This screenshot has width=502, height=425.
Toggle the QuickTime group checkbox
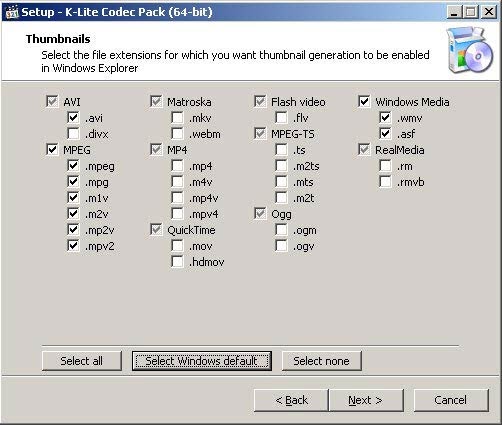pyautogui.click(x=156, y=229)
